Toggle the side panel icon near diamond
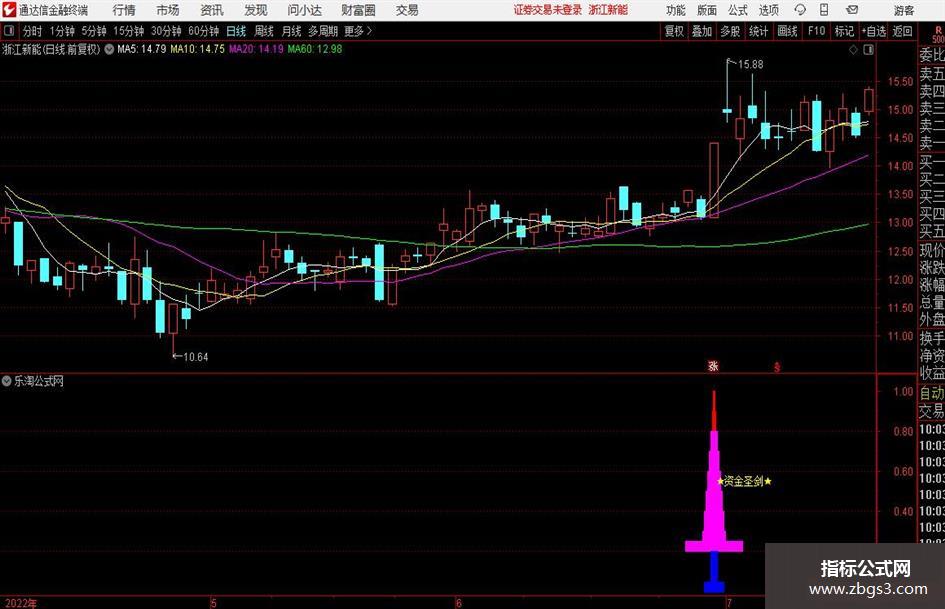This screenshot has height=609, width=945. 868,50
